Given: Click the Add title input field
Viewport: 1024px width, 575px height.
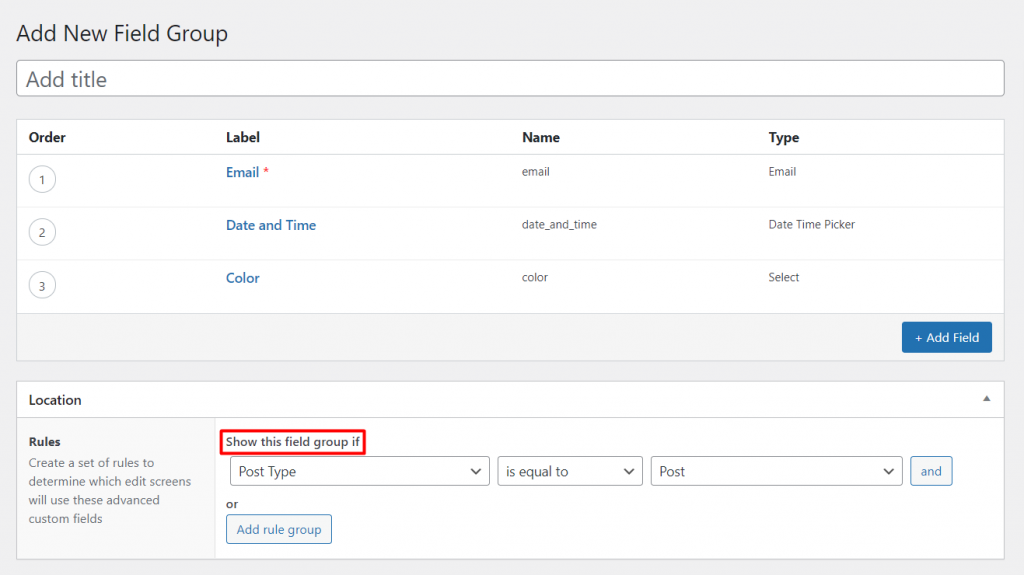Looking at the screenshot, I should 510,79.
